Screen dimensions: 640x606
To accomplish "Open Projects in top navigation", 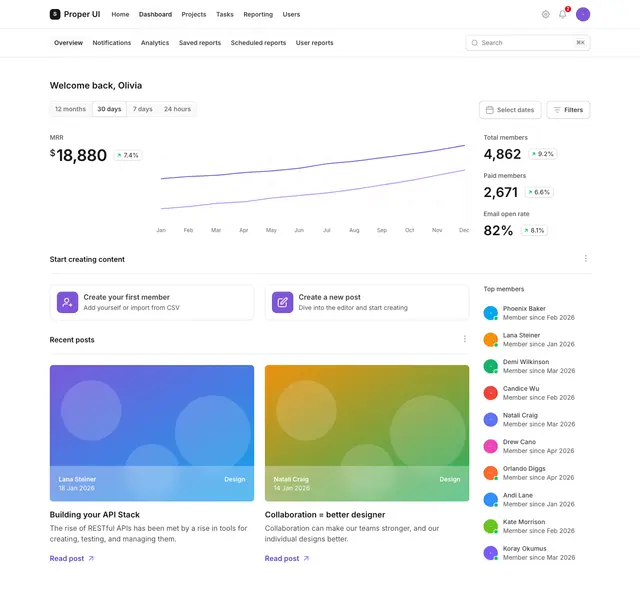I will pos(193,14).
